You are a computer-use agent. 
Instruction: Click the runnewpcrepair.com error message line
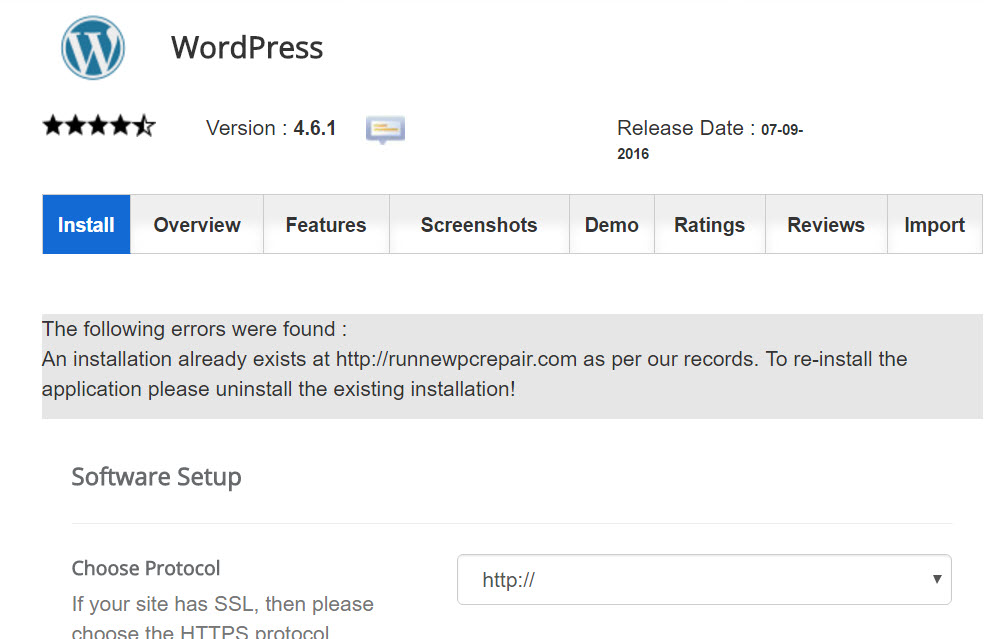pos(474,374)
